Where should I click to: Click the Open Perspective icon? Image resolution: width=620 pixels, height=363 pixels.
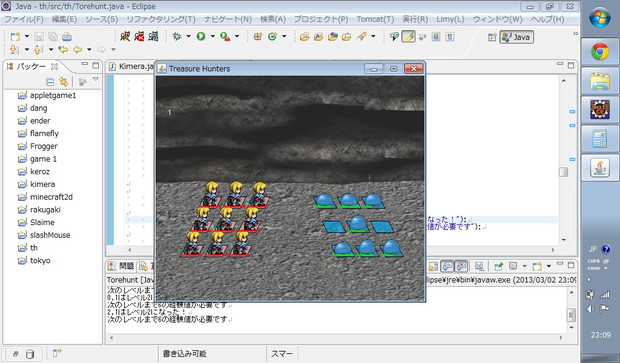pos(492,37)
